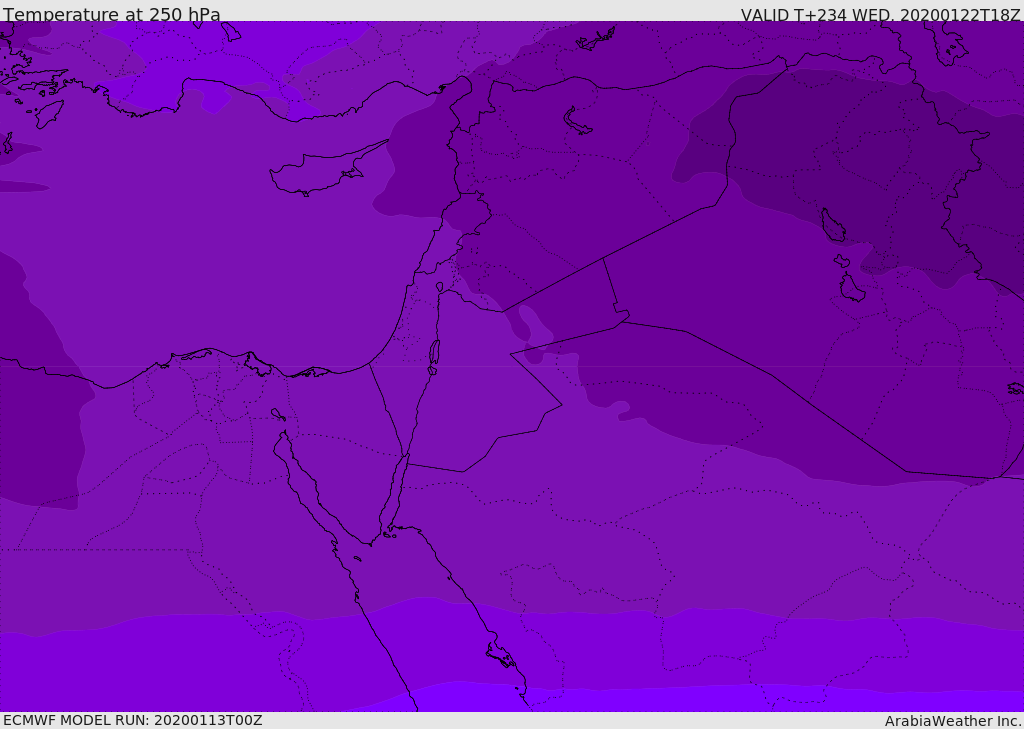Click the 'VALID T+234' timestamp label
The height and width of the screenshot is (729, 1024).
[880, 15]
